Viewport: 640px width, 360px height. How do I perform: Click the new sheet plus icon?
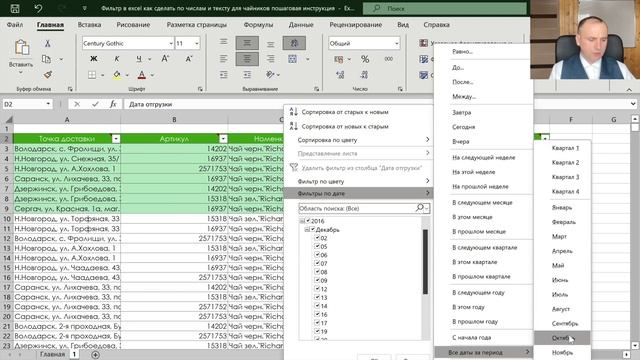pyautogui.click(x=95, y=355)
